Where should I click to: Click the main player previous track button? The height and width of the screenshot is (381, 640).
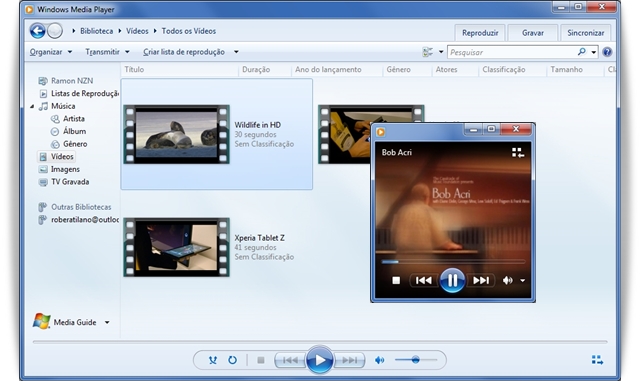coord(290,360)
